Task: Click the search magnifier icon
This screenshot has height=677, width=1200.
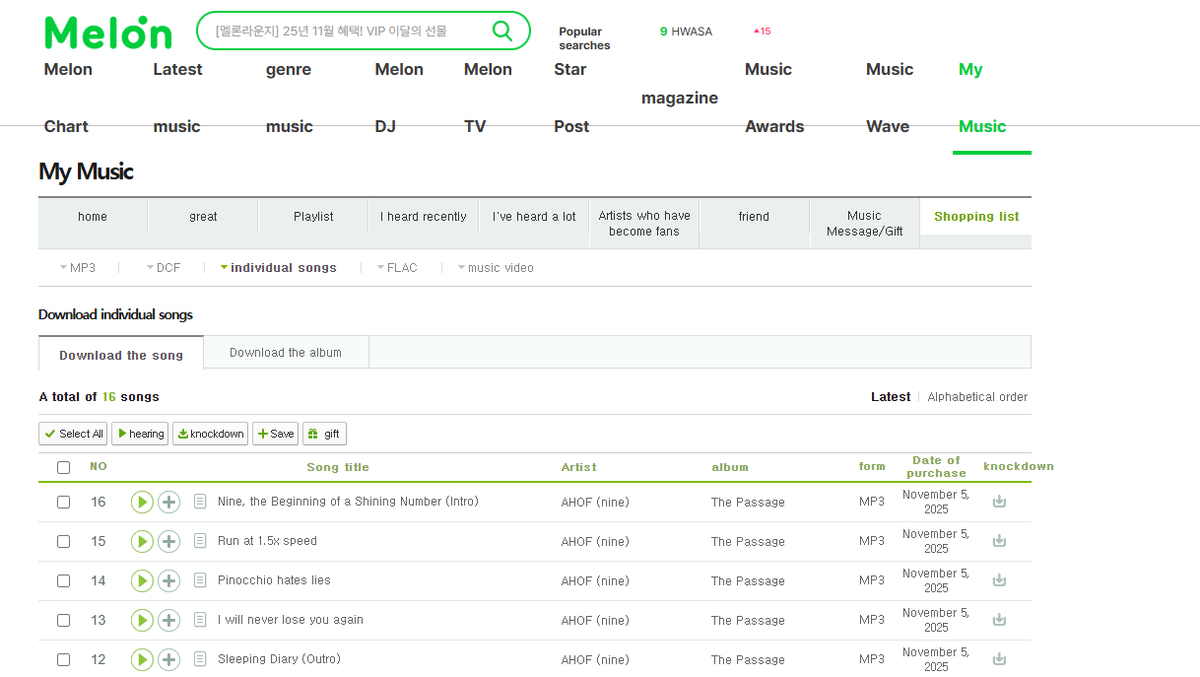Action: coord(502,31)
